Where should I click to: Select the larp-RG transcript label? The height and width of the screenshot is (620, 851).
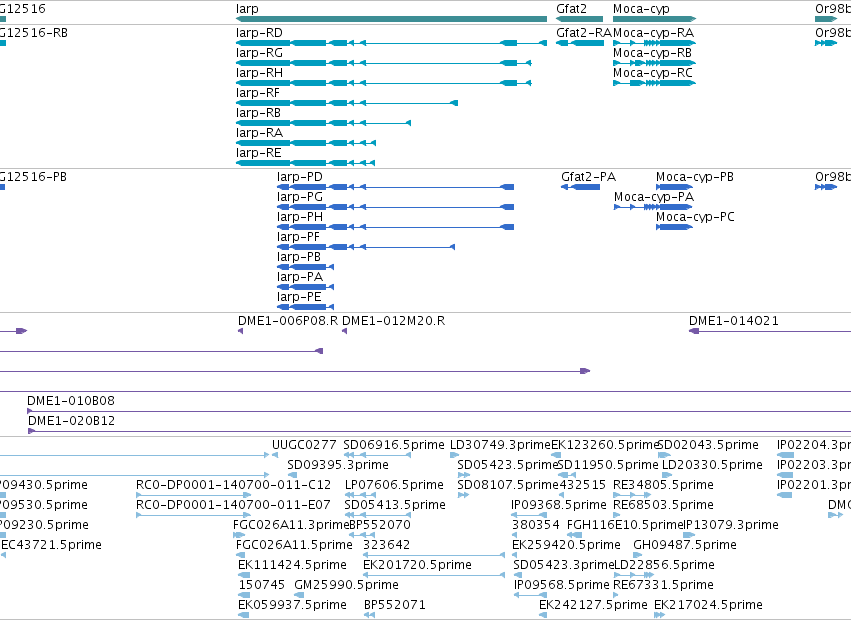[259, 53]
